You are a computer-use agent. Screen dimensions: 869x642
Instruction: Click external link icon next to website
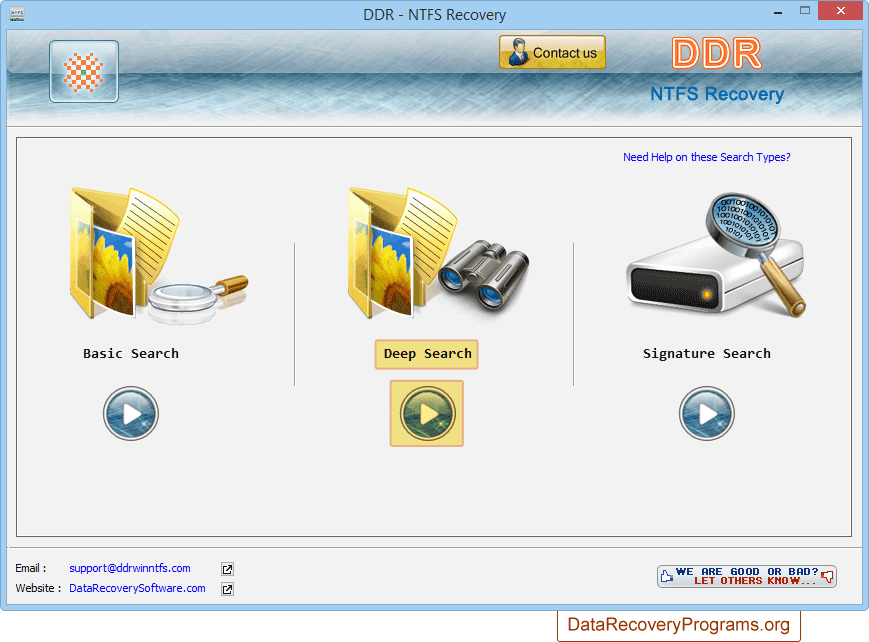[x=227, y=589]
